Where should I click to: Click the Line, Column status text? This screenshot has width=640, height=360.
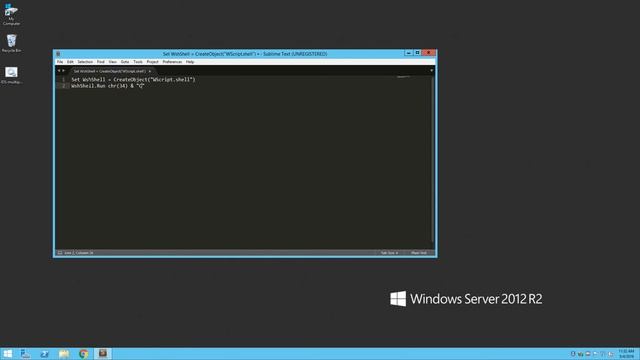[79, 253]
